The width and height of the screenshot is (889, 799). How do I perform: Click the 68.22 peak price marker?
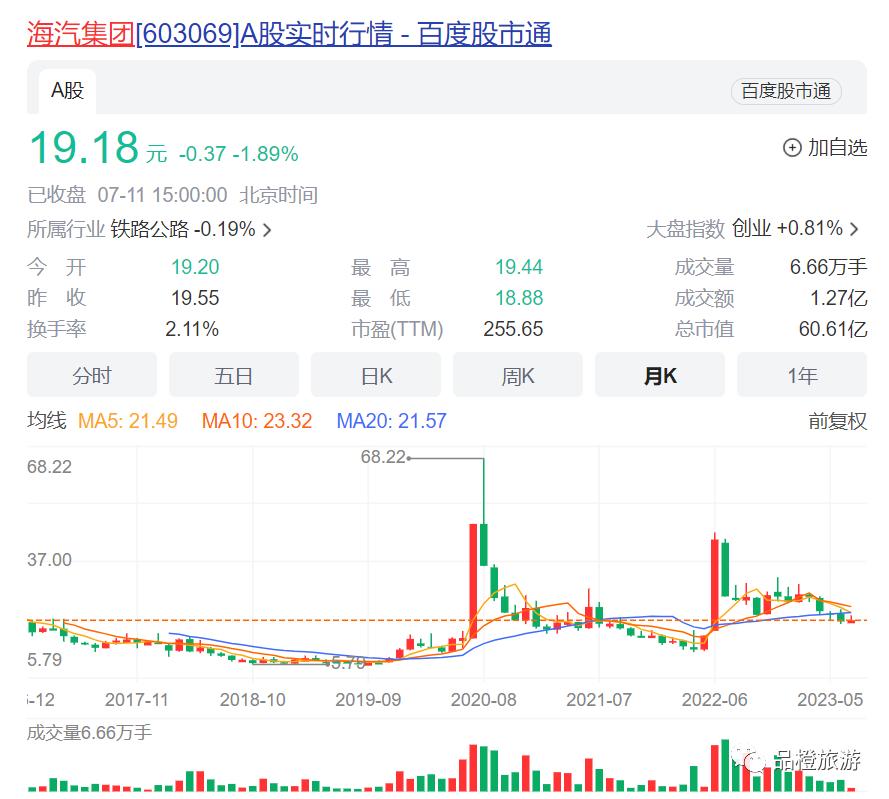click(x=383, y=456)
